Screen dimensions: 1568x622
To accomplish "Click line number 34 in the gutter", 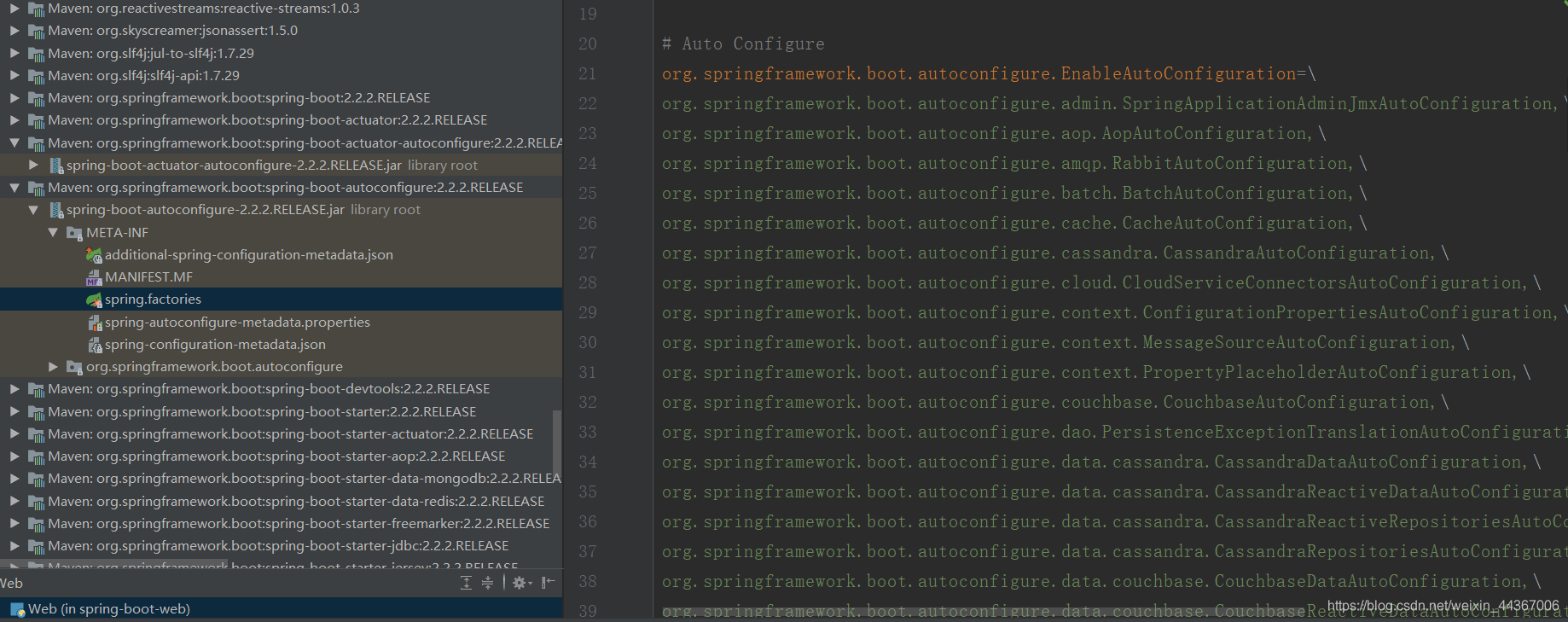I will (x=588, y=462).
